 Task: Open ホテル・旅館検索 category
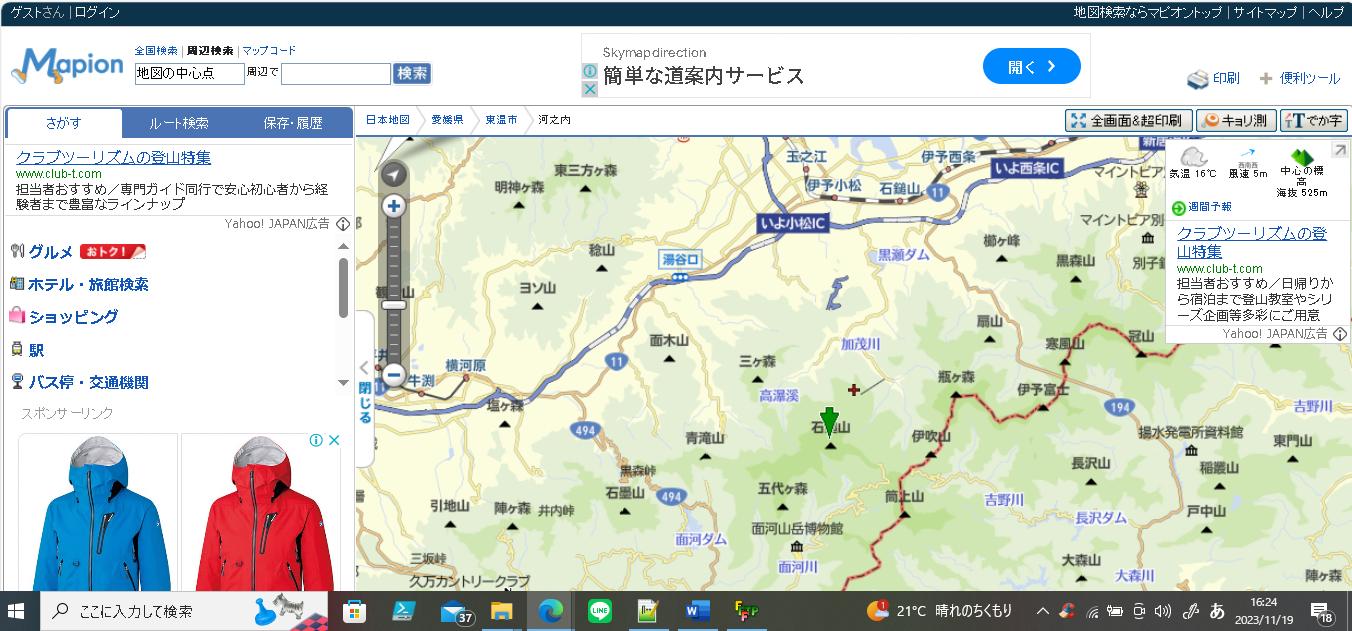(88, 284)
